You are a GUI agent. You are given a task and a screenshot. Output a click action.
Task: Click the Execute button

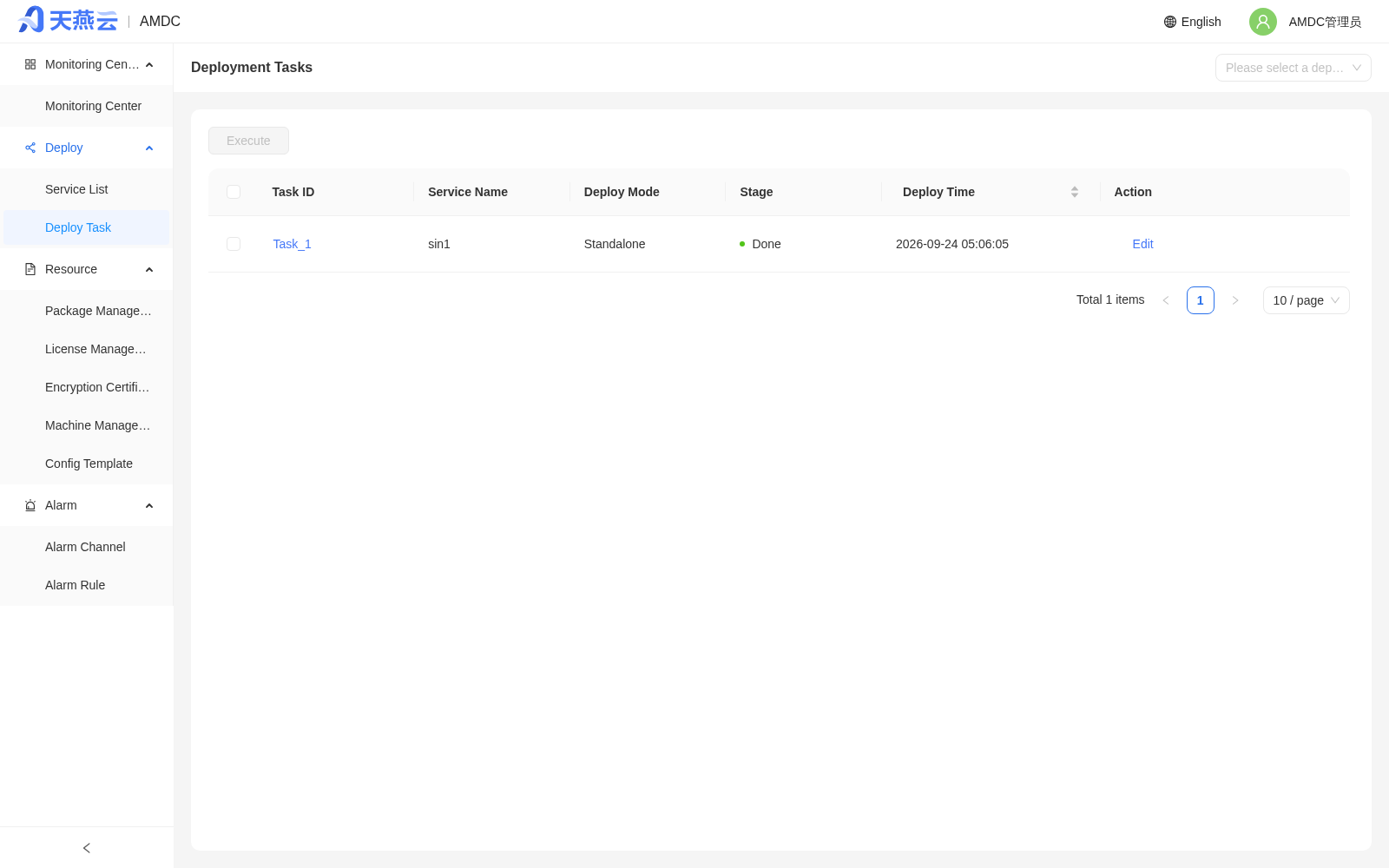pos(248,141)
